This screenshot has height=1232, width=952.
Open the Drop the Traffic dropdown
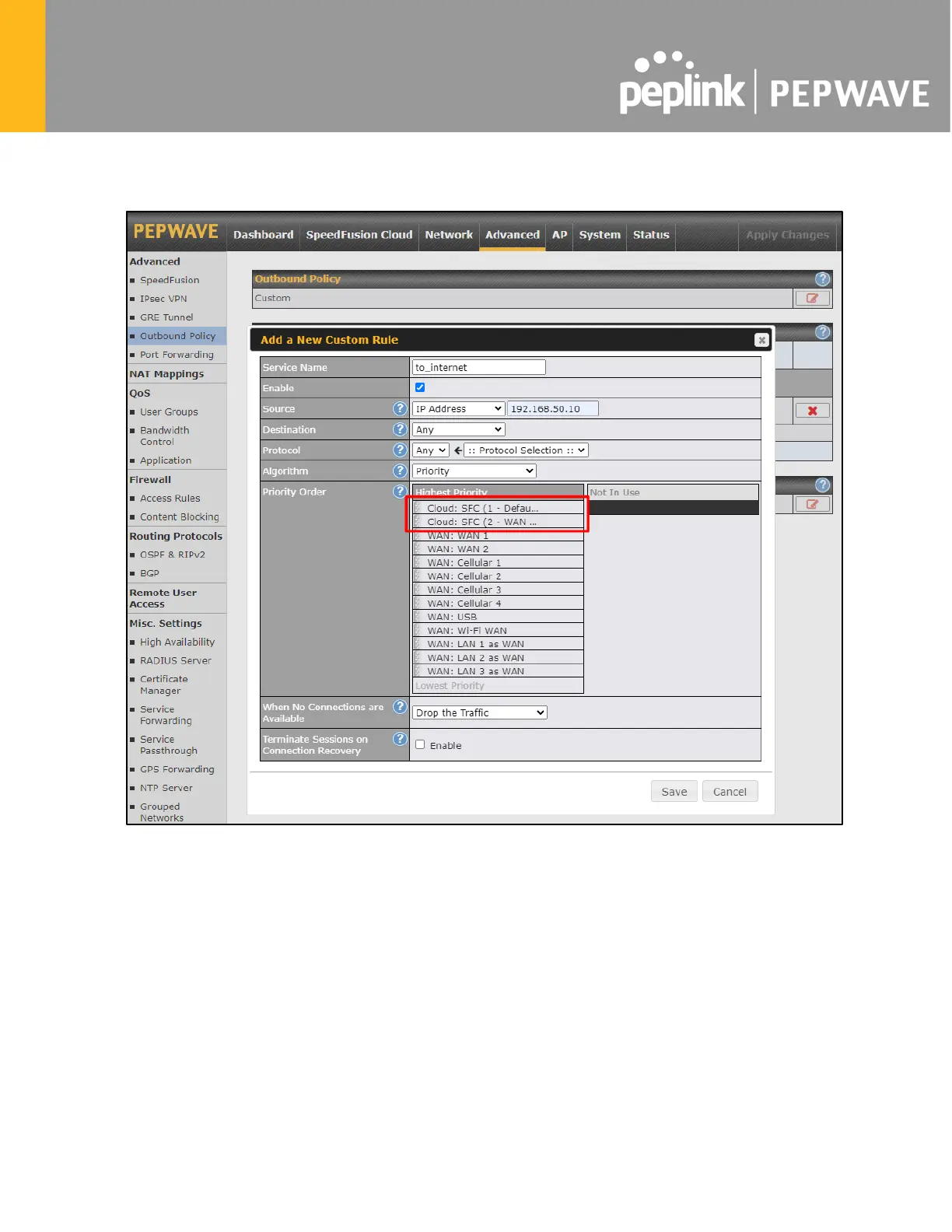coord(480,712)
